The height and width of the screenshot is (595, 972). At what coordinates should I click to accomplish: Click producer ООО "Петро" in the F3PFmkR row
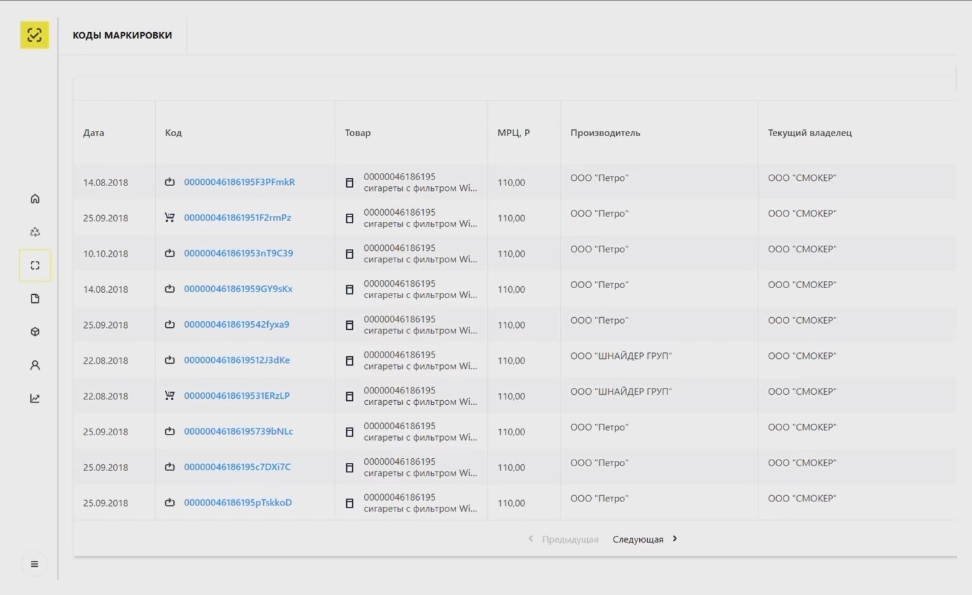click(x=599, y=178)
